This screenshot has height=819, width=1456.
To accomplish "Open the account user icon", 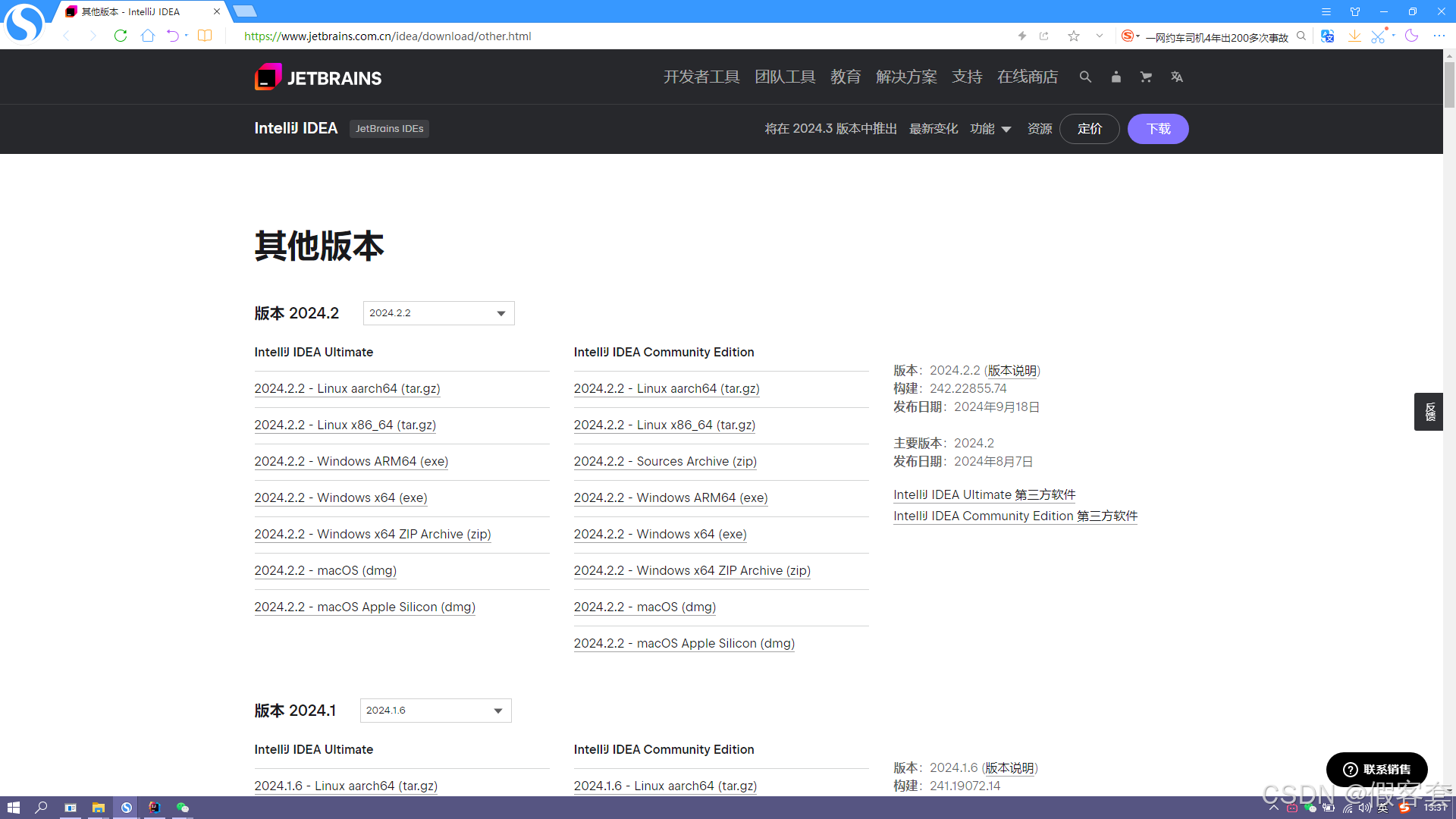I will 1116,77.
